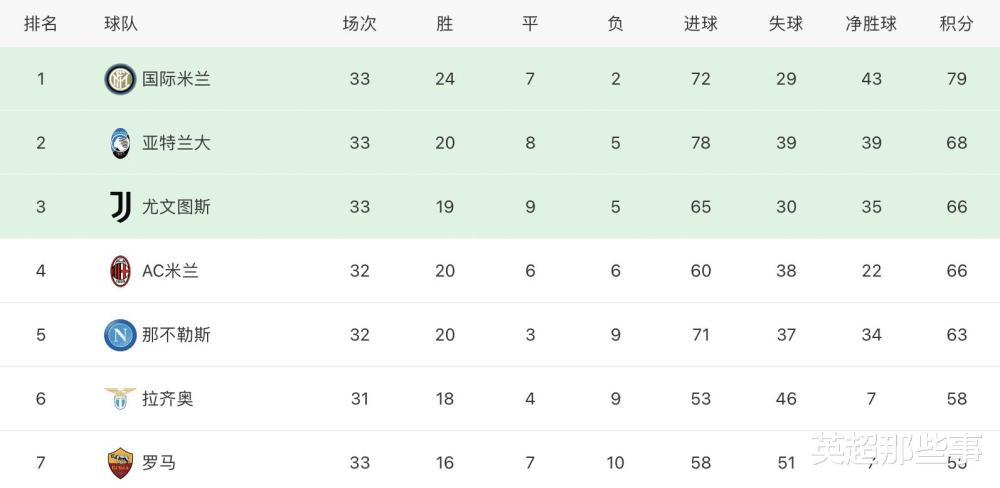
Task: Select the Roma wolf crest
Action: click(120, 462)
